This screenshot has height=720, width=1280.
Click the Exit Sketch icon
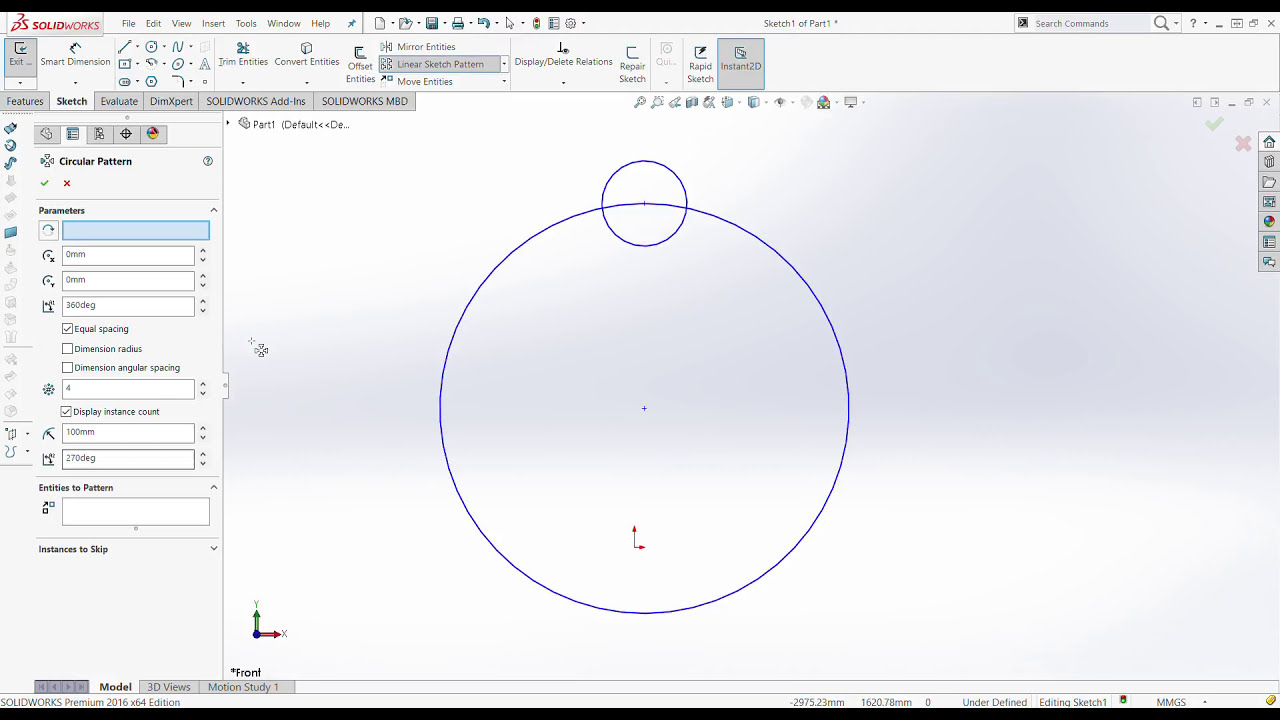tap(20, 54)
